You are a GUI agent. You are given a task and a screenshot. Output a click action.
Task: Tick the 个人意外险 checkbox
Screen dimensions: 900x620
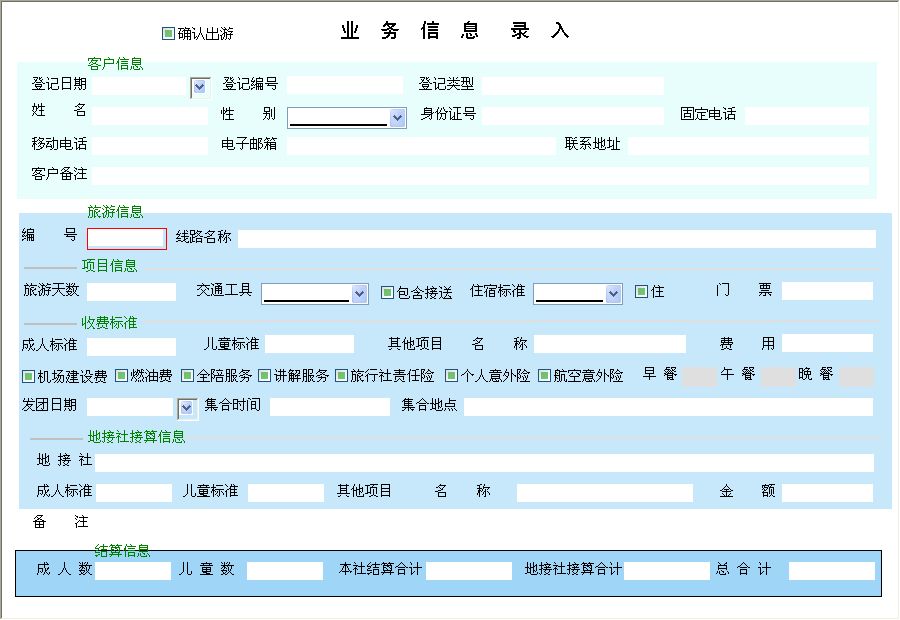point(452,375)
